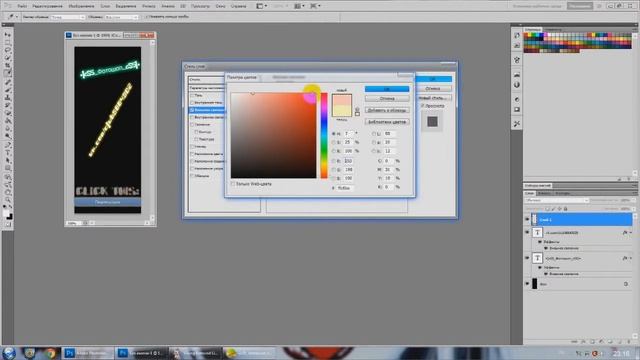Hide the Фон background layer using its eye icon
The height and width of the screenshot is (360, 640).
pyautogui.click(x=527, y=283)
